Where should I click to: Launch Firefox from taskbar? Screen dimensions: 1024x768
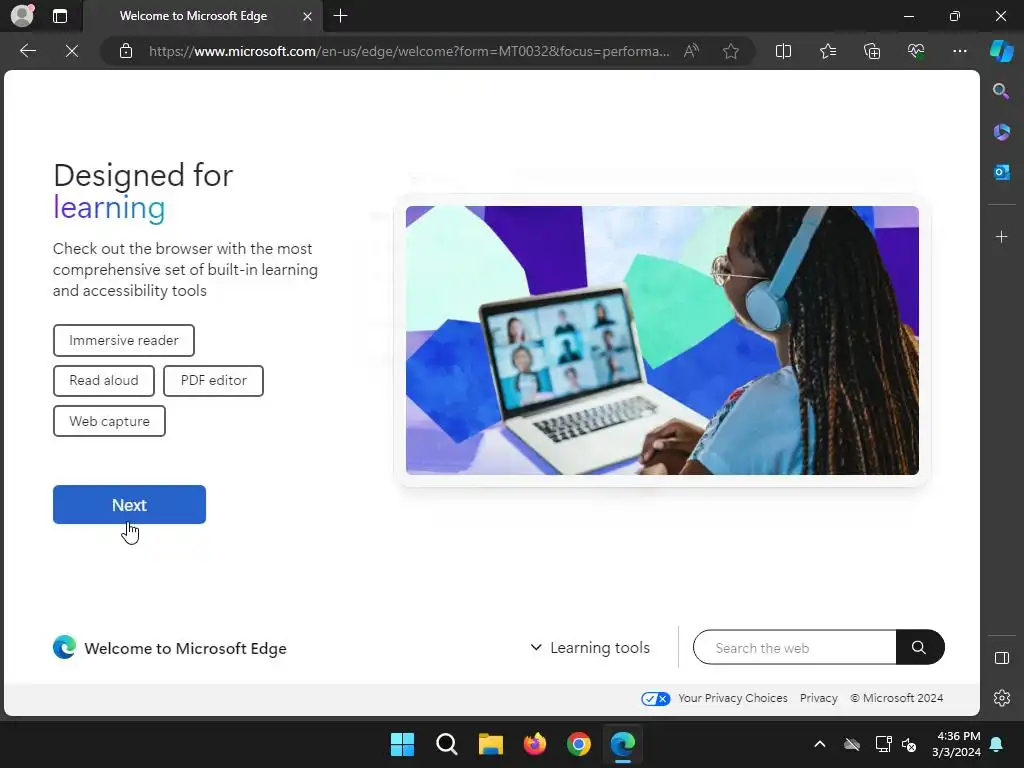coord(535,744)
